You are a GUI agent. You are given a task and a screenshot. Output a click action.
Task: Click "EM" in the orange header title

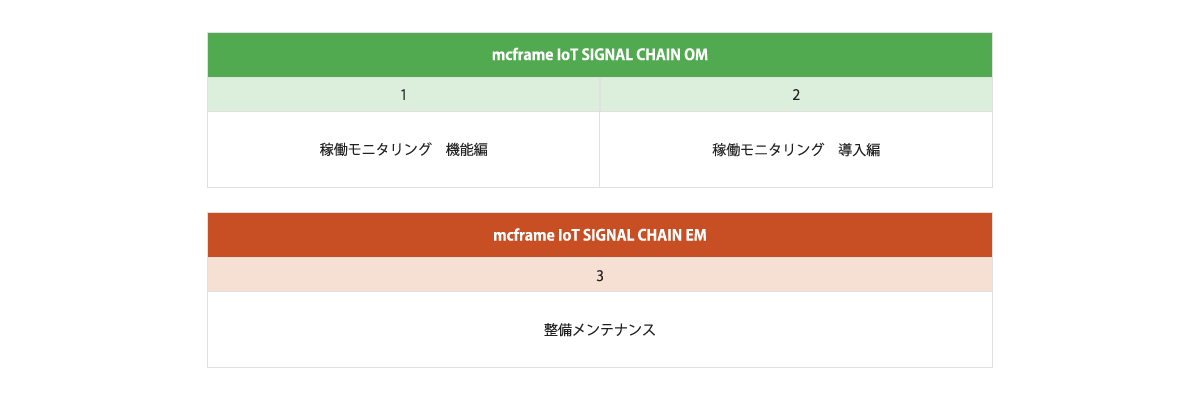[695, 235]
